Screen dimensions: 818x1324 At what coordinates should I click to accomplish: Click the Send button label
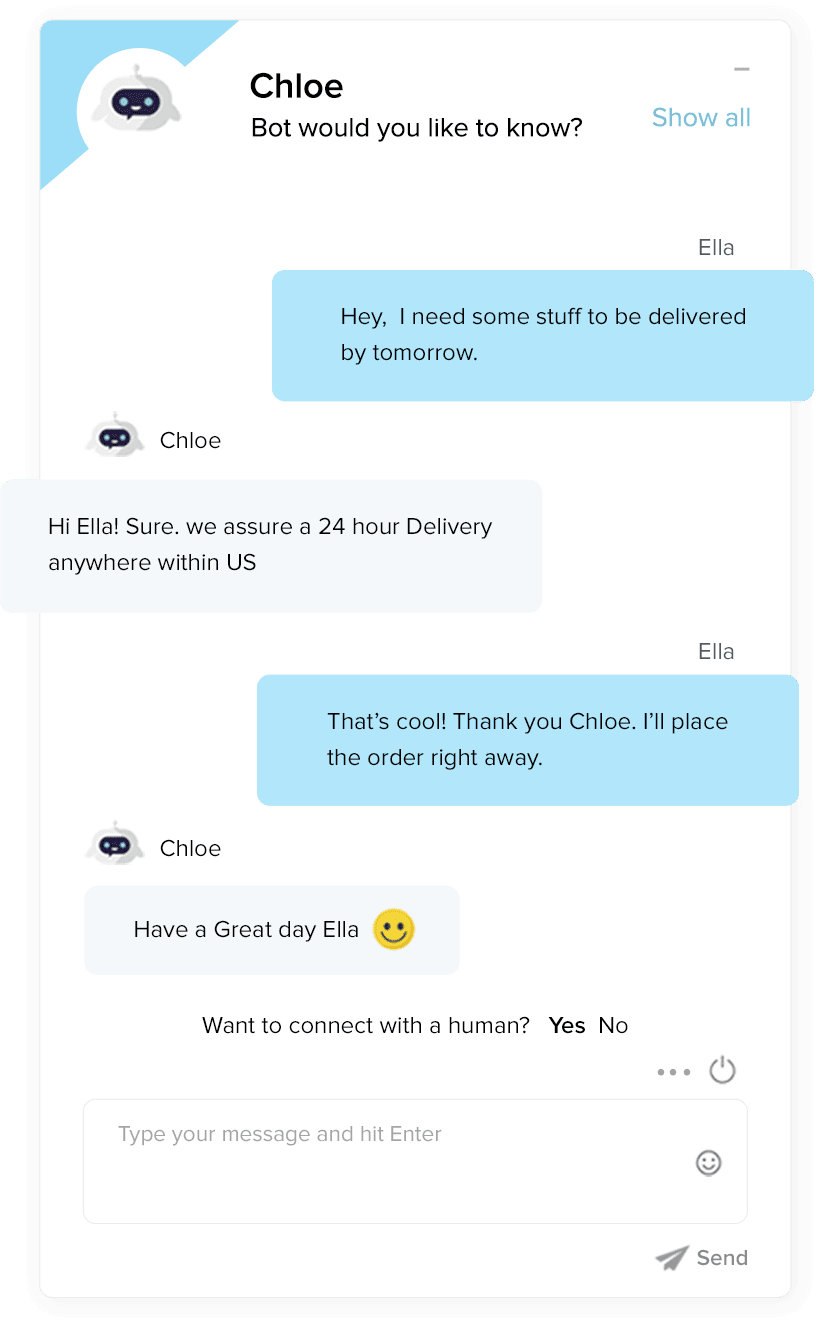click(x=722, y=1258)
